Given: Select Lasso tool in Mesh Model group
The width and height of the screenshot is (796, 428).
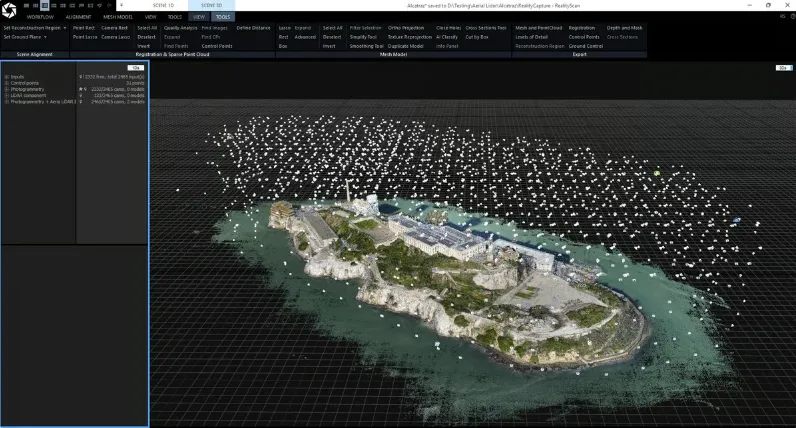Looking at the screenshot, I should 284,28.
